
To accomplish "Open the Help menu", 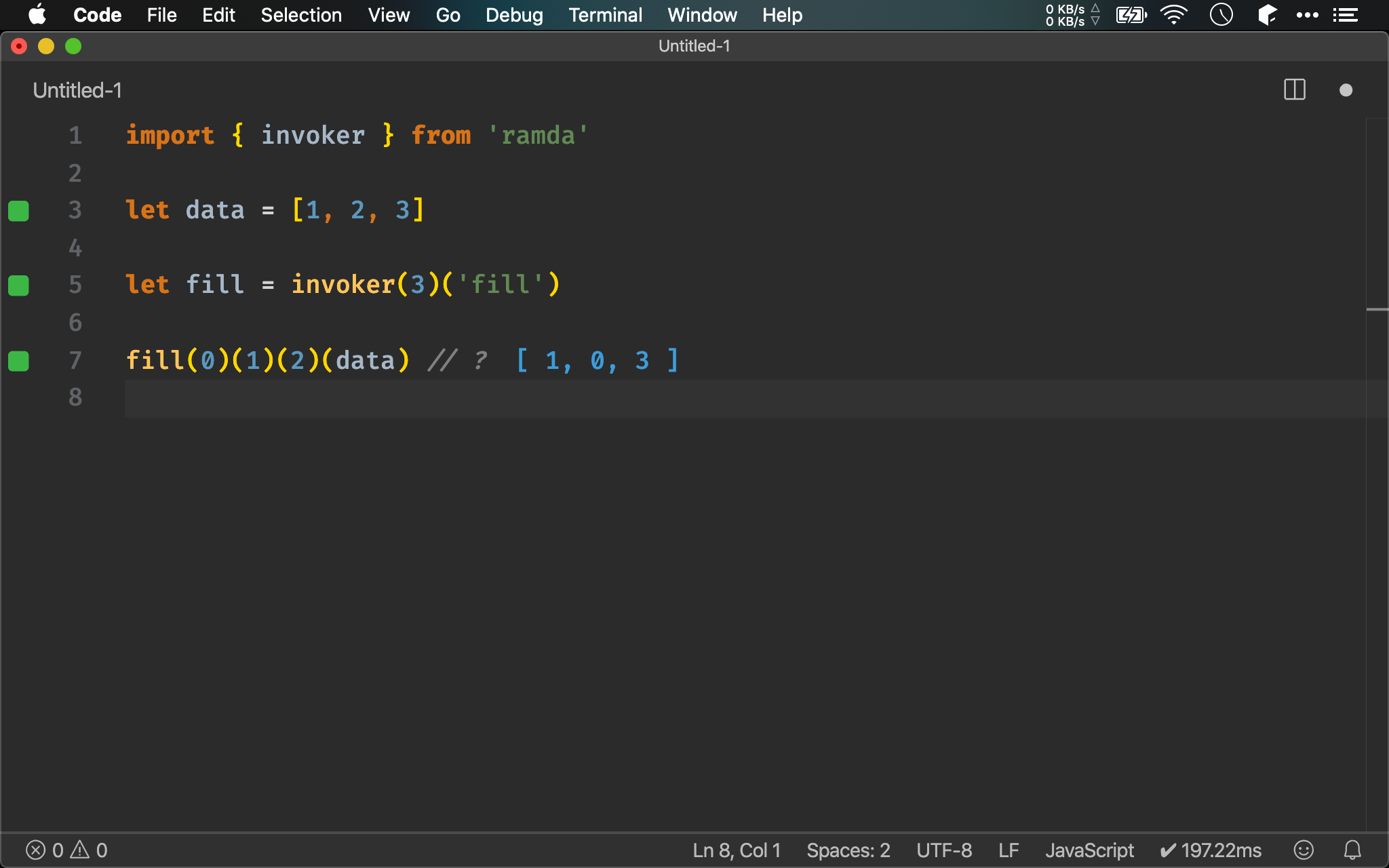I will click(x=782, y=15).
